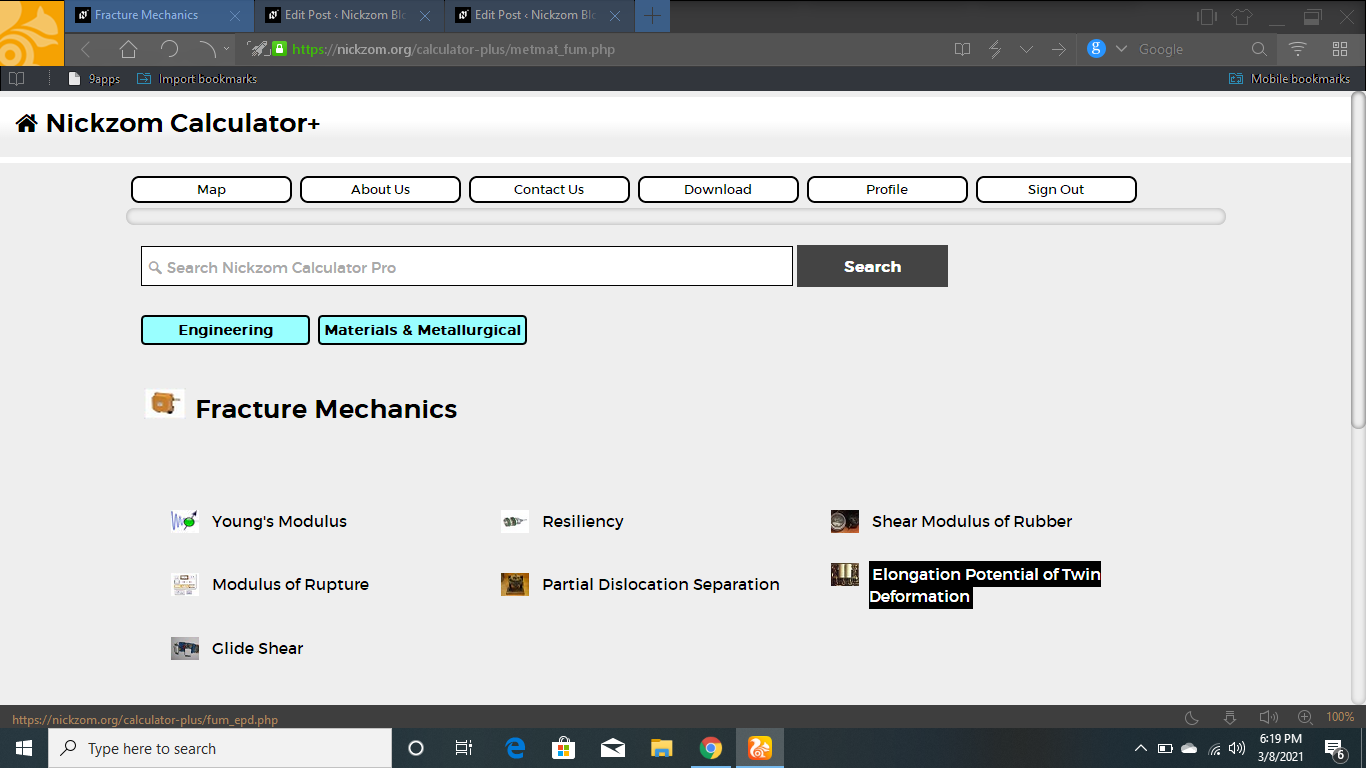Open the 9apps bookmark
Viewport: 1366px width, 768px height.
94,79
